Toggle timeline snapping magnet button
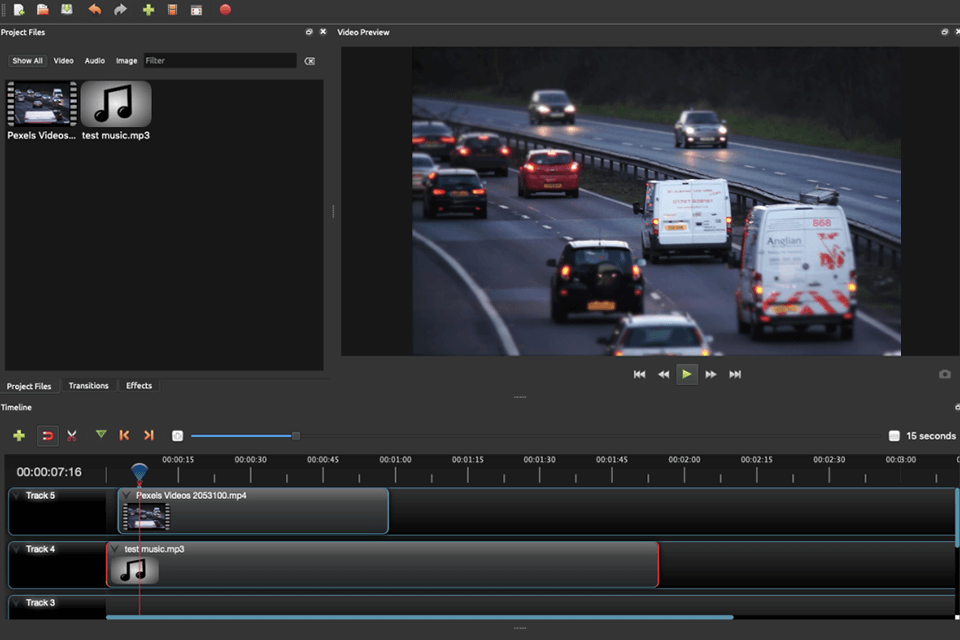This screenshot has width=960, height=640. [47, 436]
